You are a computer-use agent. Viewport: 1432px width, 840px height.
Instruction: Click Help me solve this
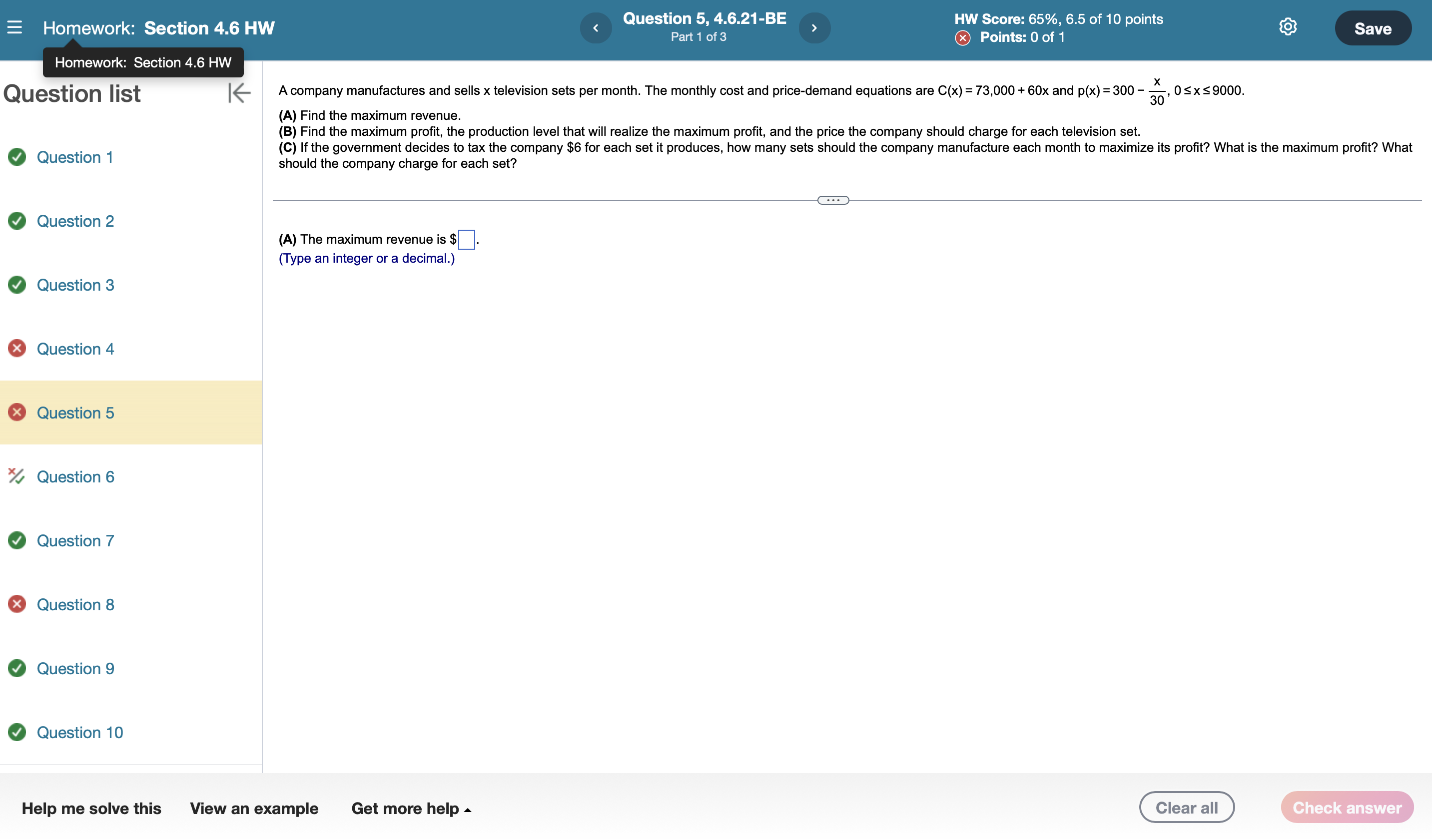pyautogui.click(x=91, y=808)
